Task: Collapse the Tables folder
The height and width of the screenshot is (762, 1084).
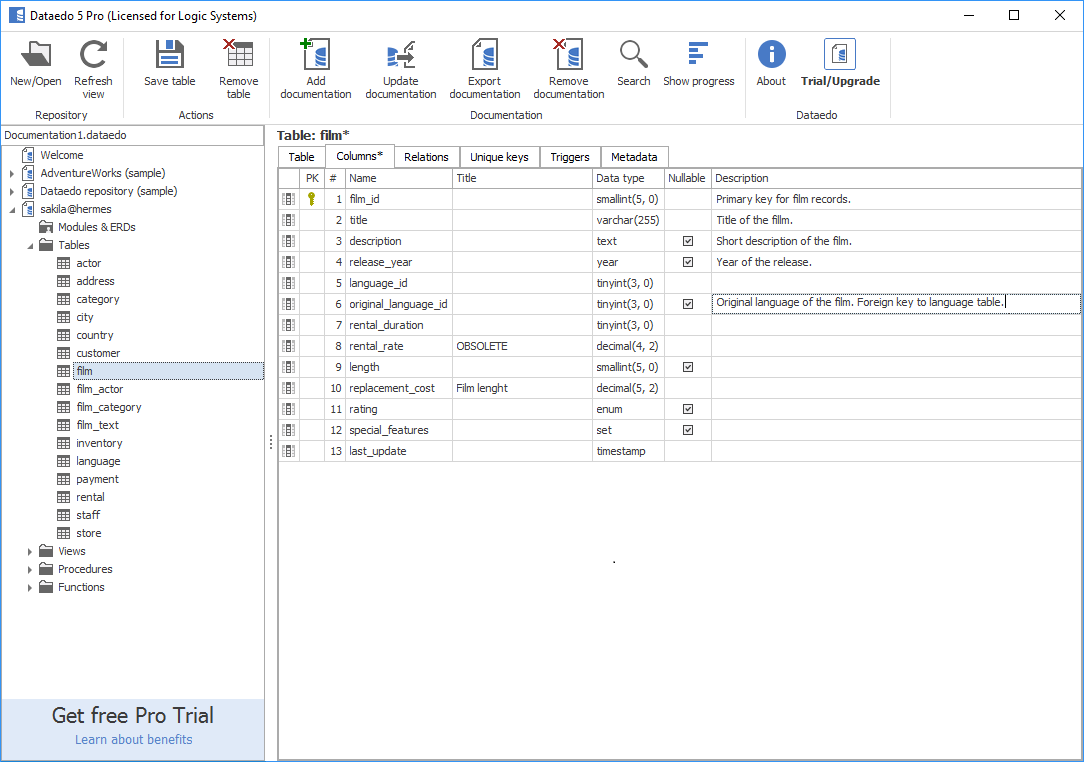Action: [30, 245]
